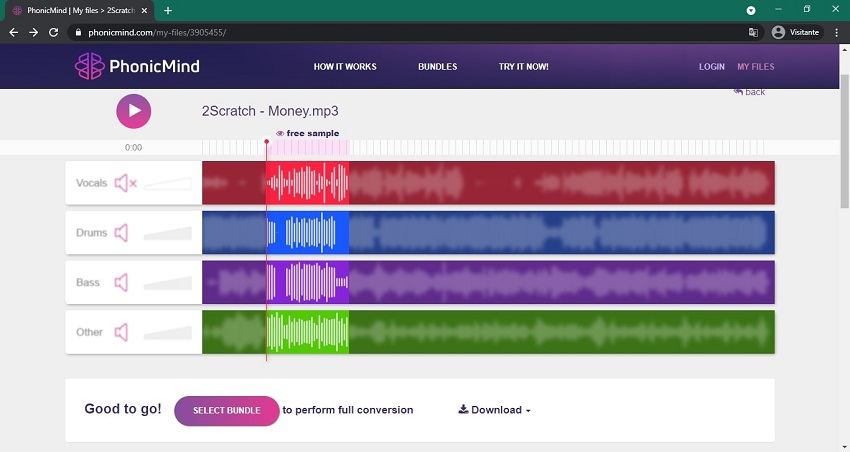Click the Drums waveform free sample region
The width and height of the screenshot is (850, 452).
(x=307, y=233)
